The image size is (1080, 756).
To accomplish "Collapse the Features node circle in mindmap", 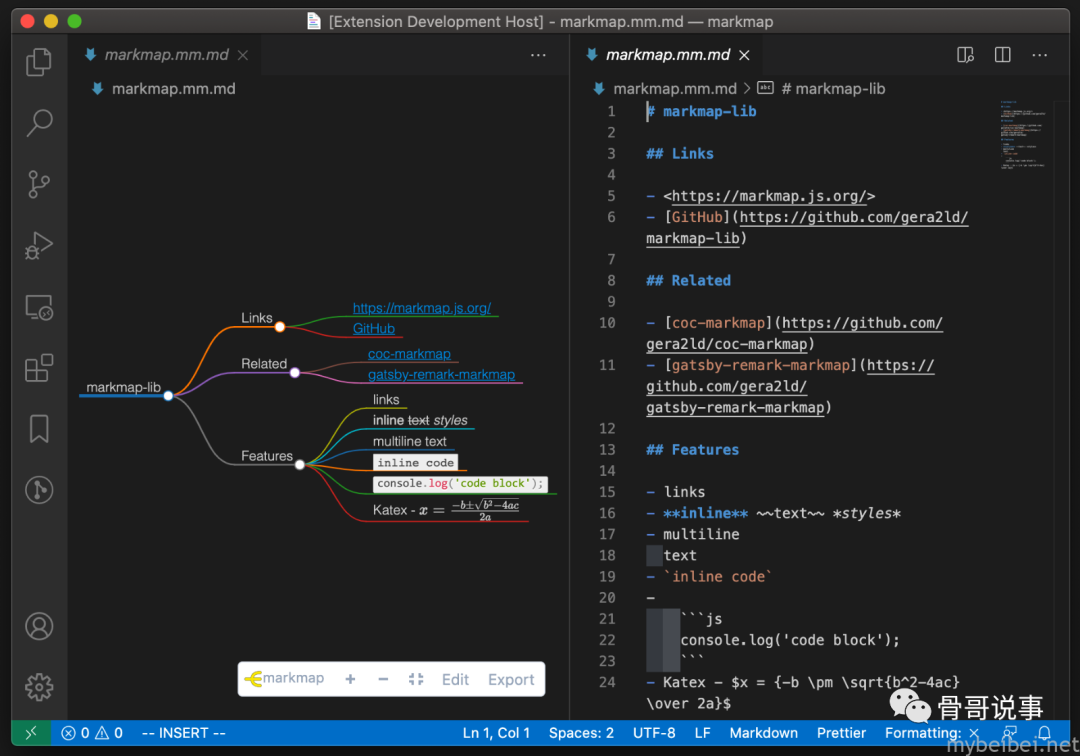I will tap(300, 465).
